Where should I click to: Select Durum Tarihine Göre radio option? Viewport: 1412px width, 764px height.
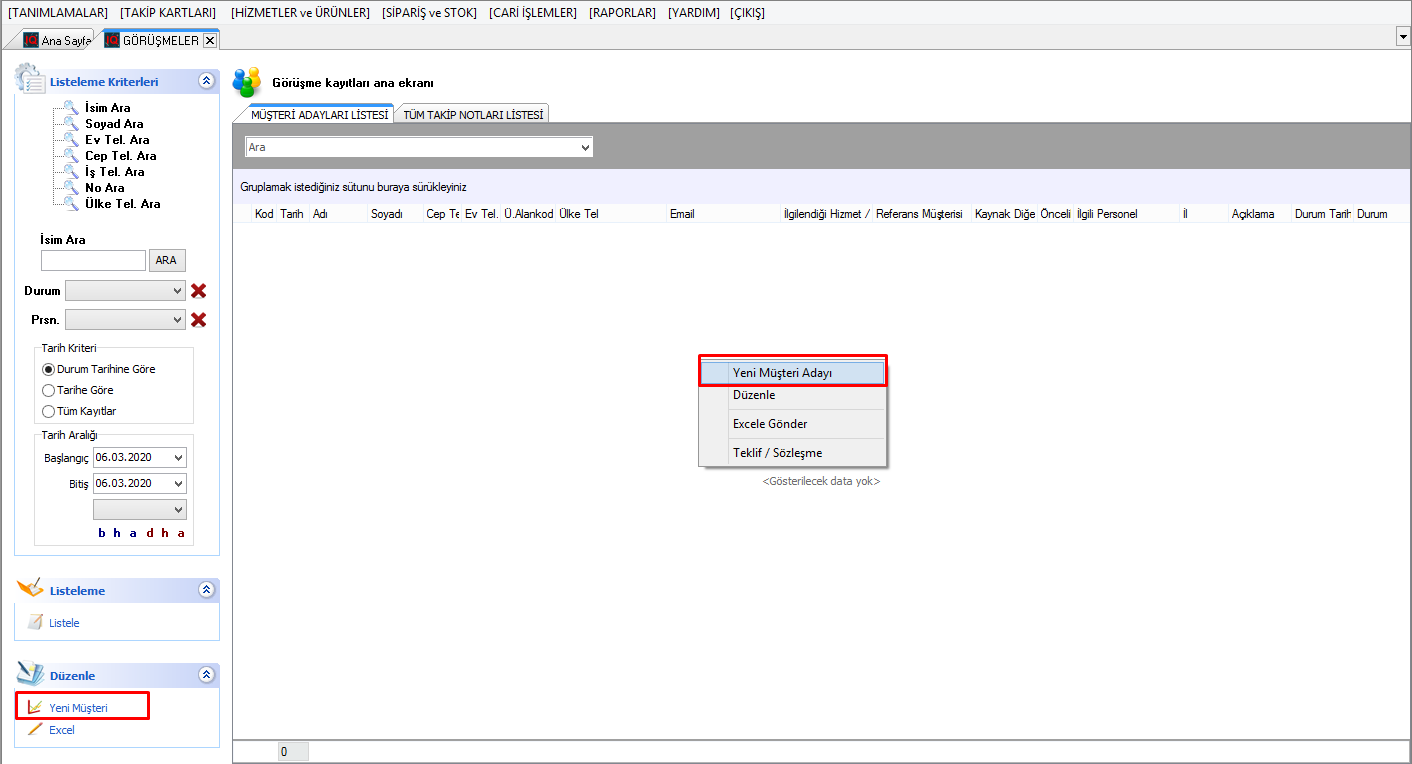[48, 369]
